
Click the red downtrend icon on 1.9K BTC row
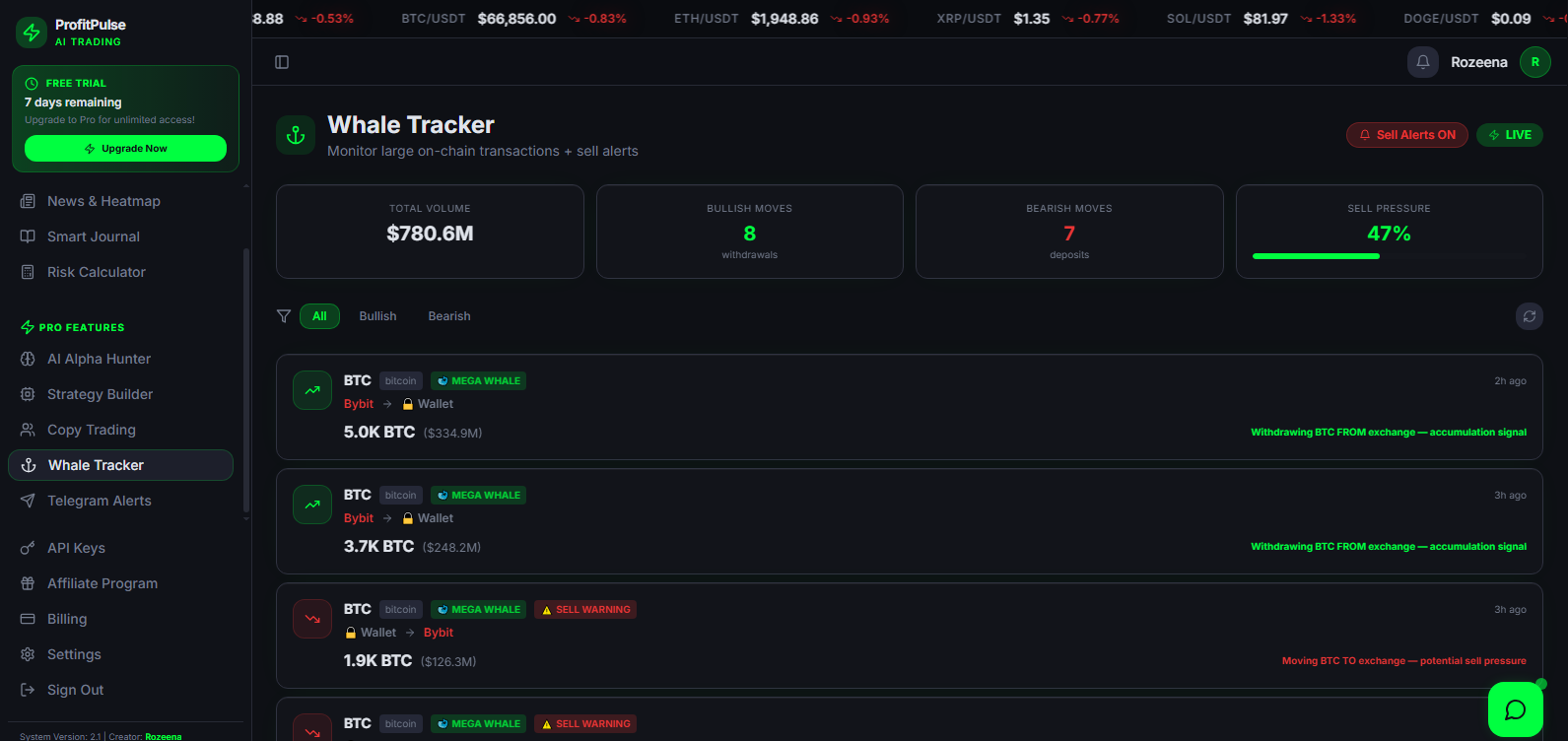(312, 619)
